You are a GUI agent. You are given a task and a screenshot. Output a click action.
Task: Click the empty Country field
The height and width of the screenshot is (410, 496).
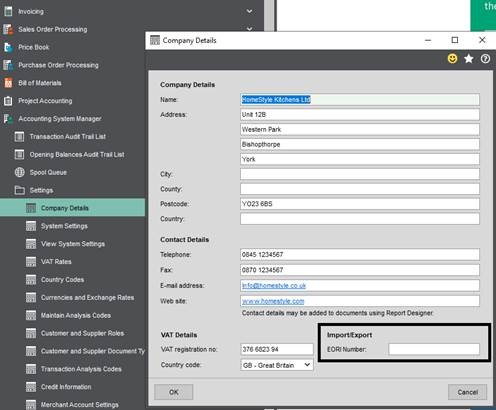(x=360, y=219)
